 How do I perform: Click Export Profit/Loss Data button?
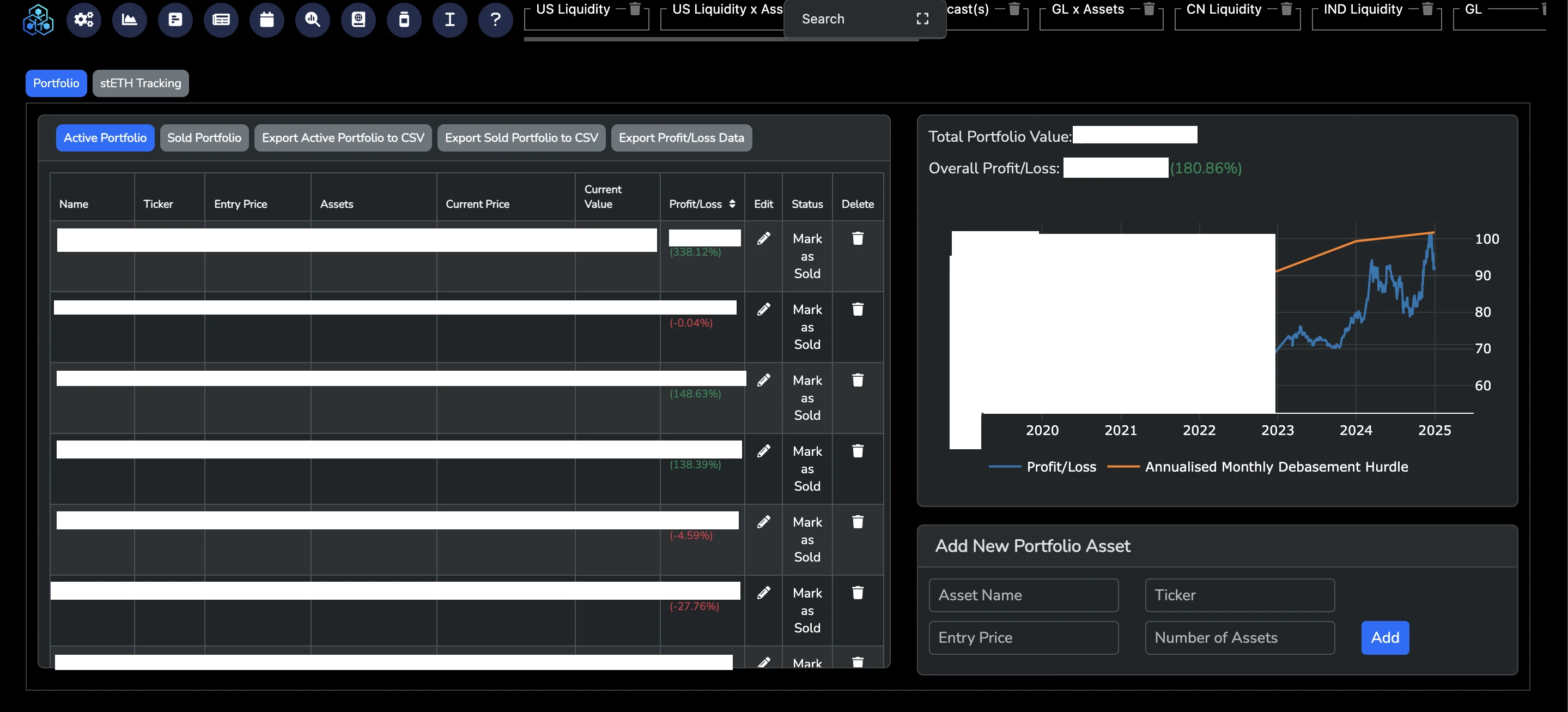(x=681, y=137)
